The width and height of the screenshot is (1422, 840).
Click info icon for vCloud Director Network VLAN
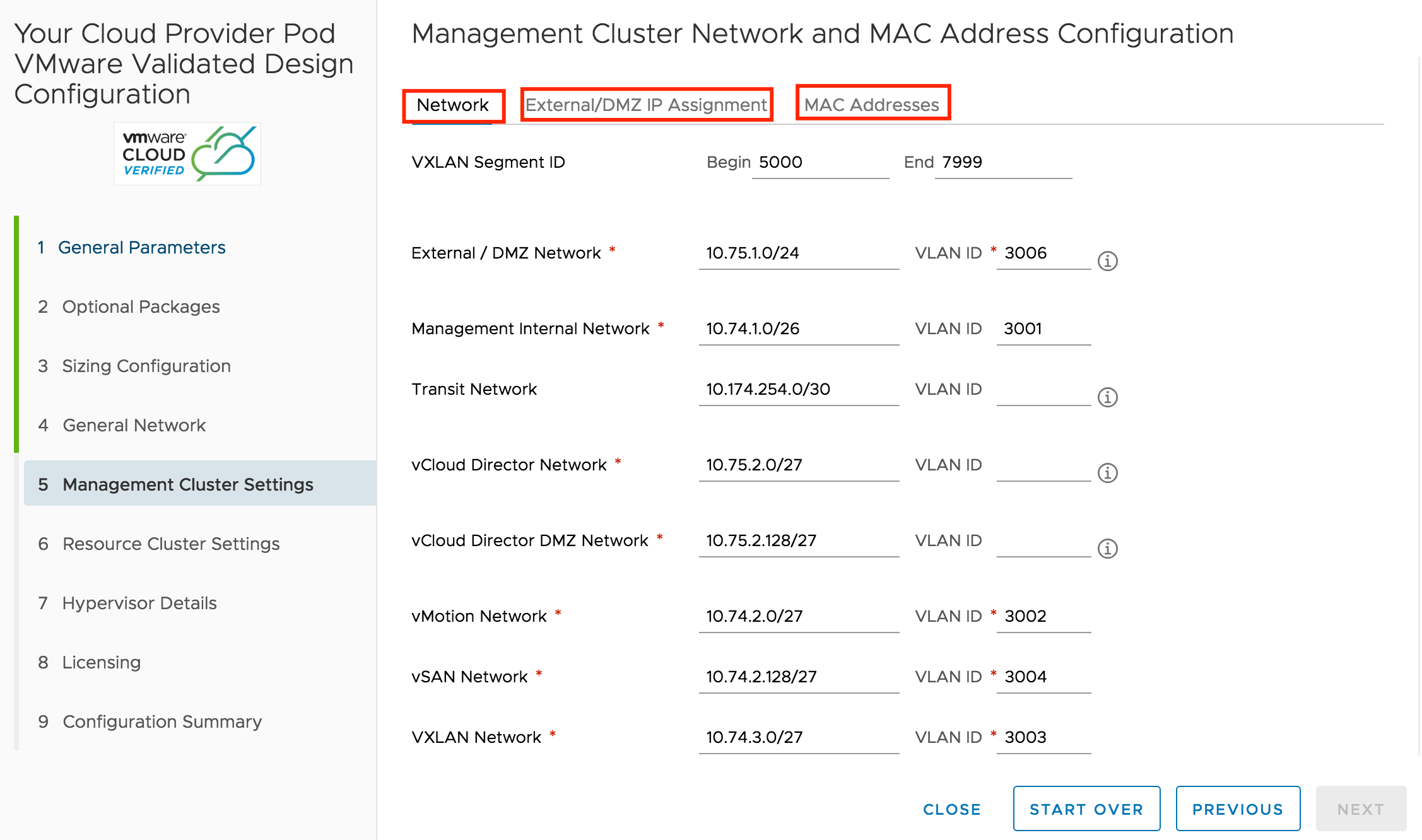coord(1107,472)
